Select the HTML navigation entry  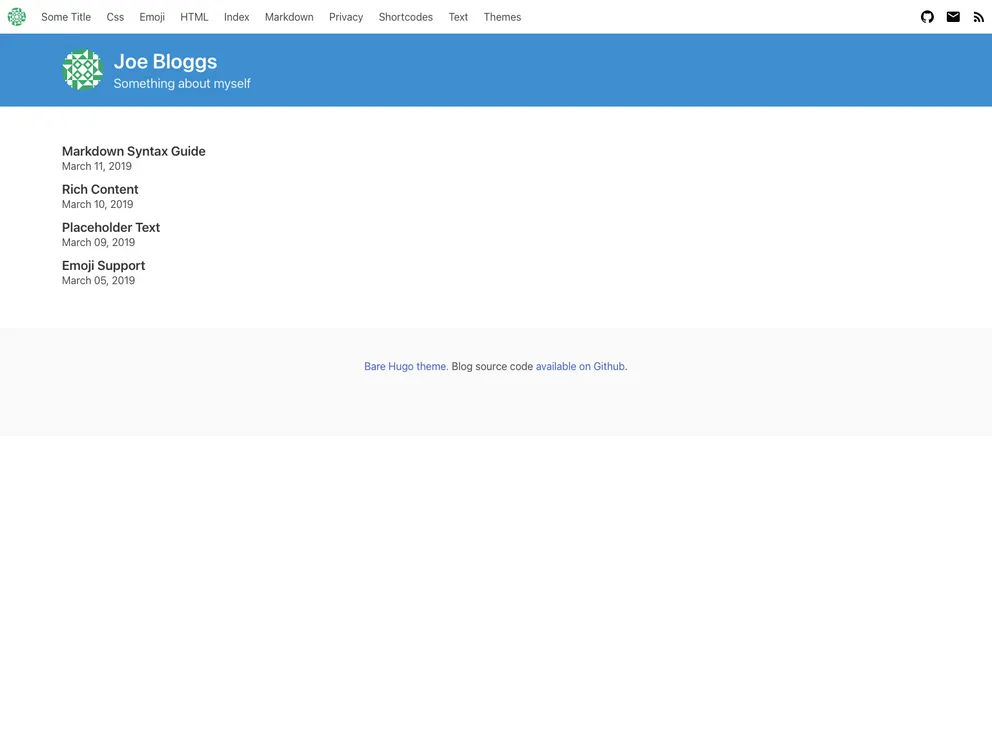(193, 17)
